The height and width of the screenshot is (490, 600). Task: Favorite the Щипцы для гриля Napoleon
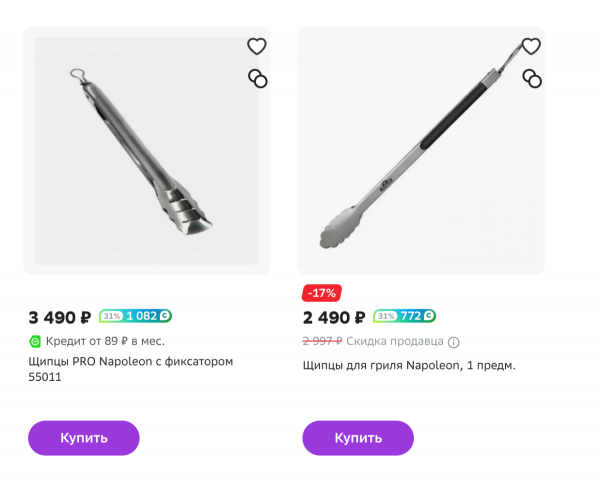click(531, 46)
